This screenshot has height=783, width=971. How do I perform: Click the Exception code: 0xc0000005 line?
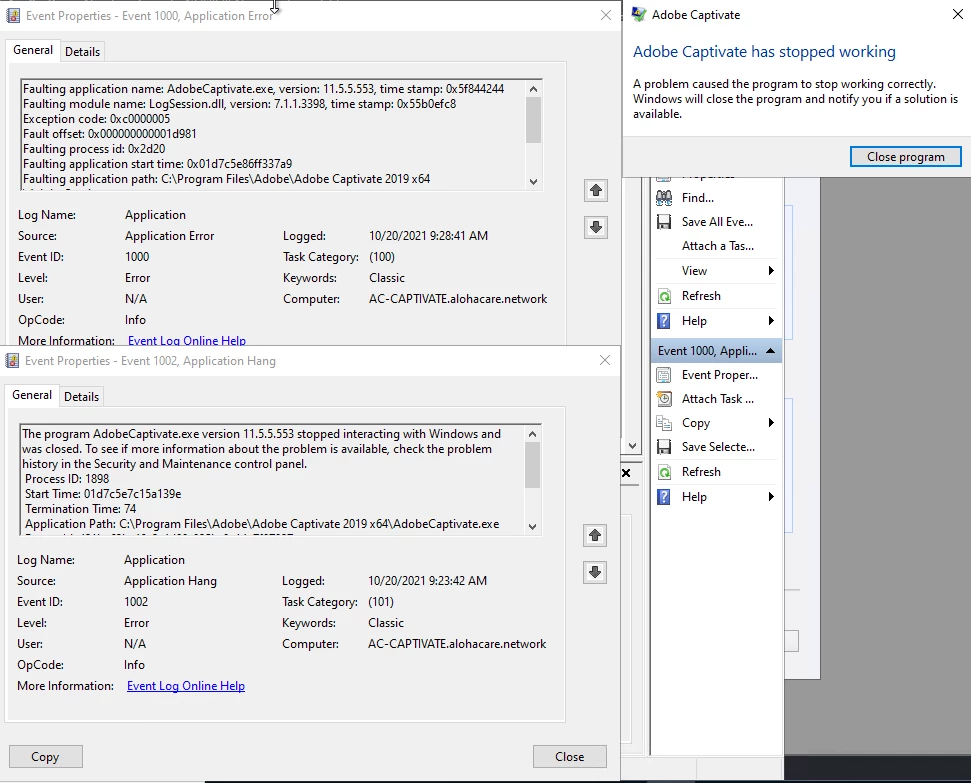pos(97,119)
